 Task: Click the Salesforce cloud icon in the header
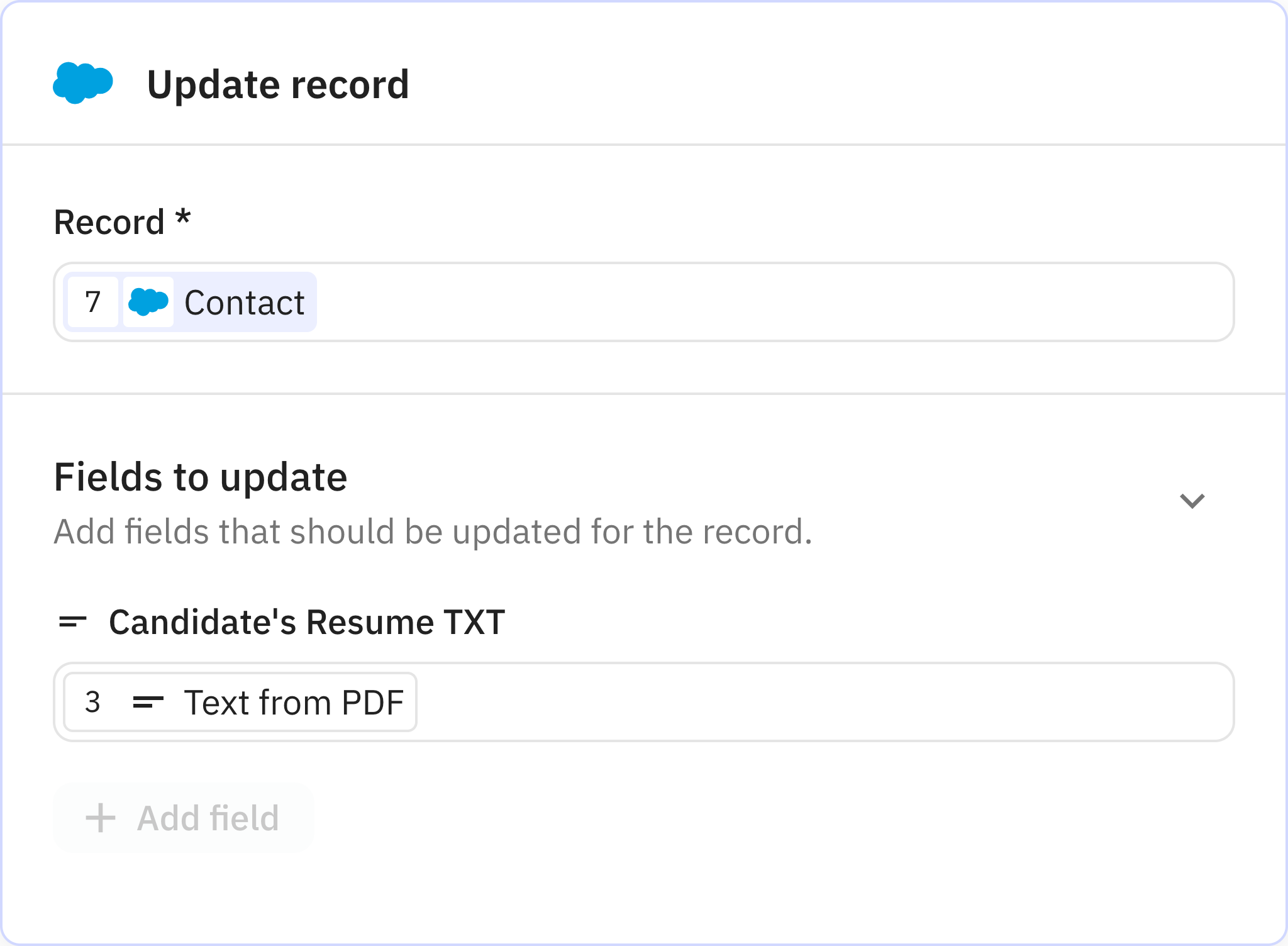82,82
